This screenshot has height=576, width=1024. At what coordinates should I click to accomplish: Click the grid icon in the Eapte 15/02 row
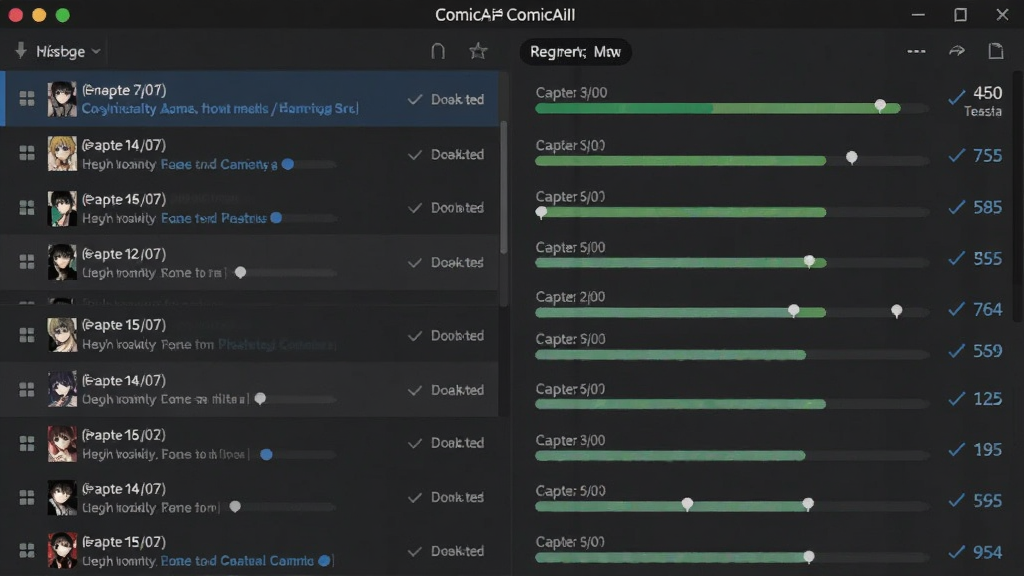(x=27, y=443)
